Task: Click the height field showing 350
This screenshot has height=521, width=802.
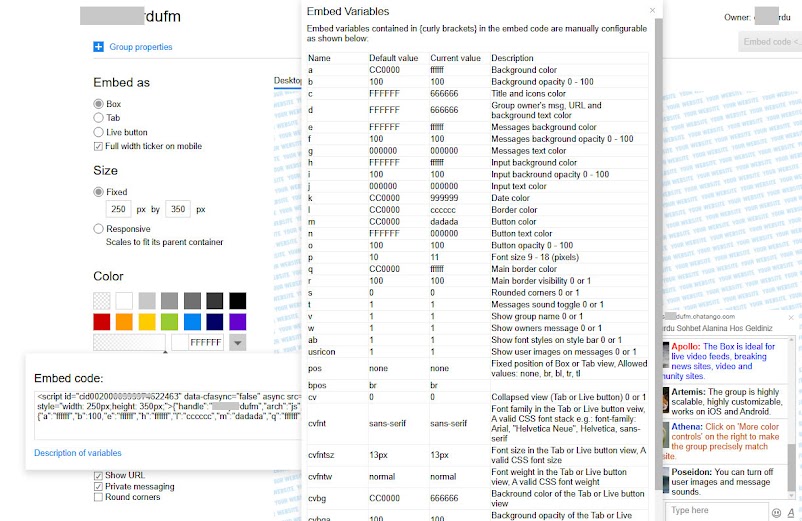Action: pos(178,209)
